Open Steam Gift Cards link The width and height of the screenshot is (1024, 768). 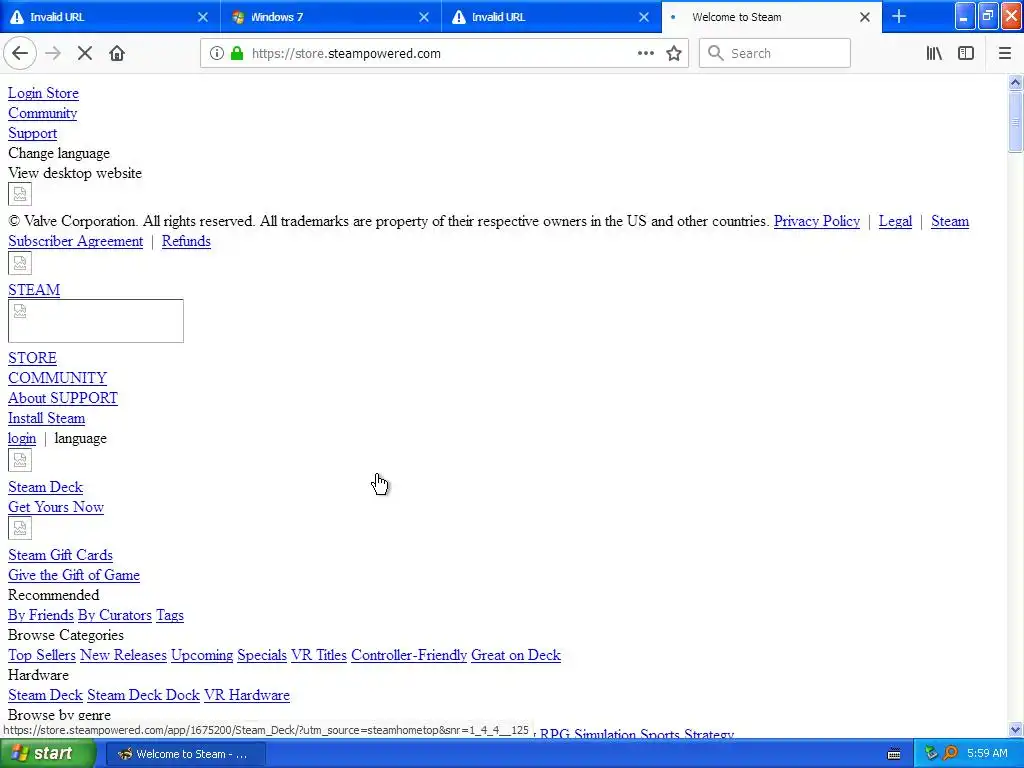click(60, 555)
